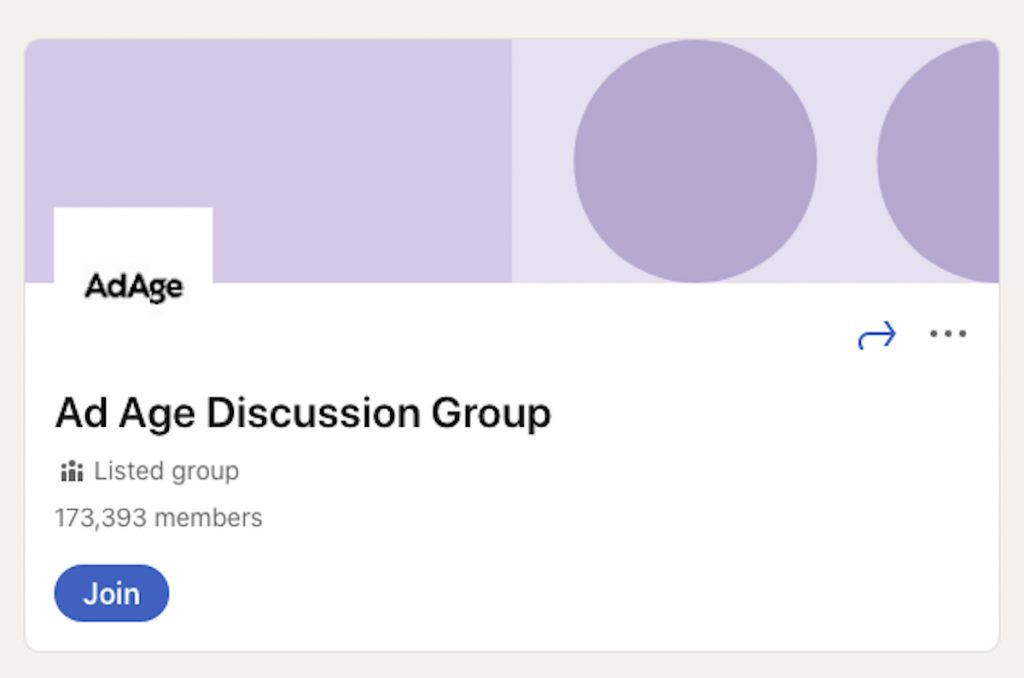Click the word members after the count

tap(208, 518)
